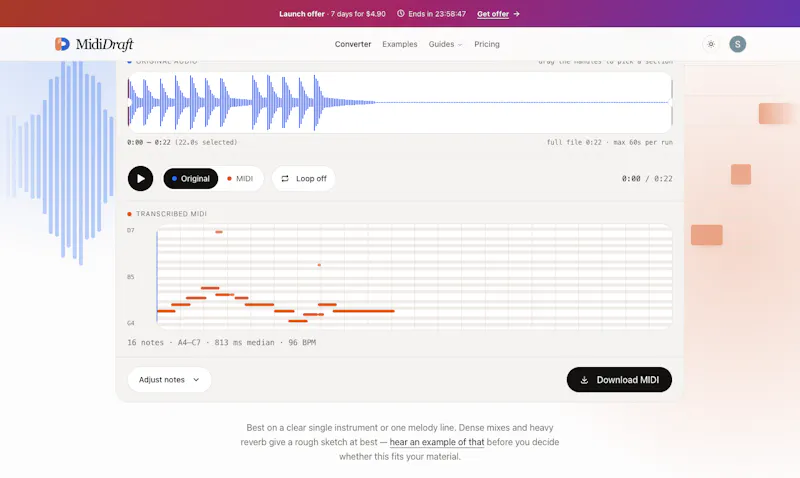The width and height of the screenshot is (800, 478).
Task: Click the arrow beside Get offer
Action: tap(516, 14)
